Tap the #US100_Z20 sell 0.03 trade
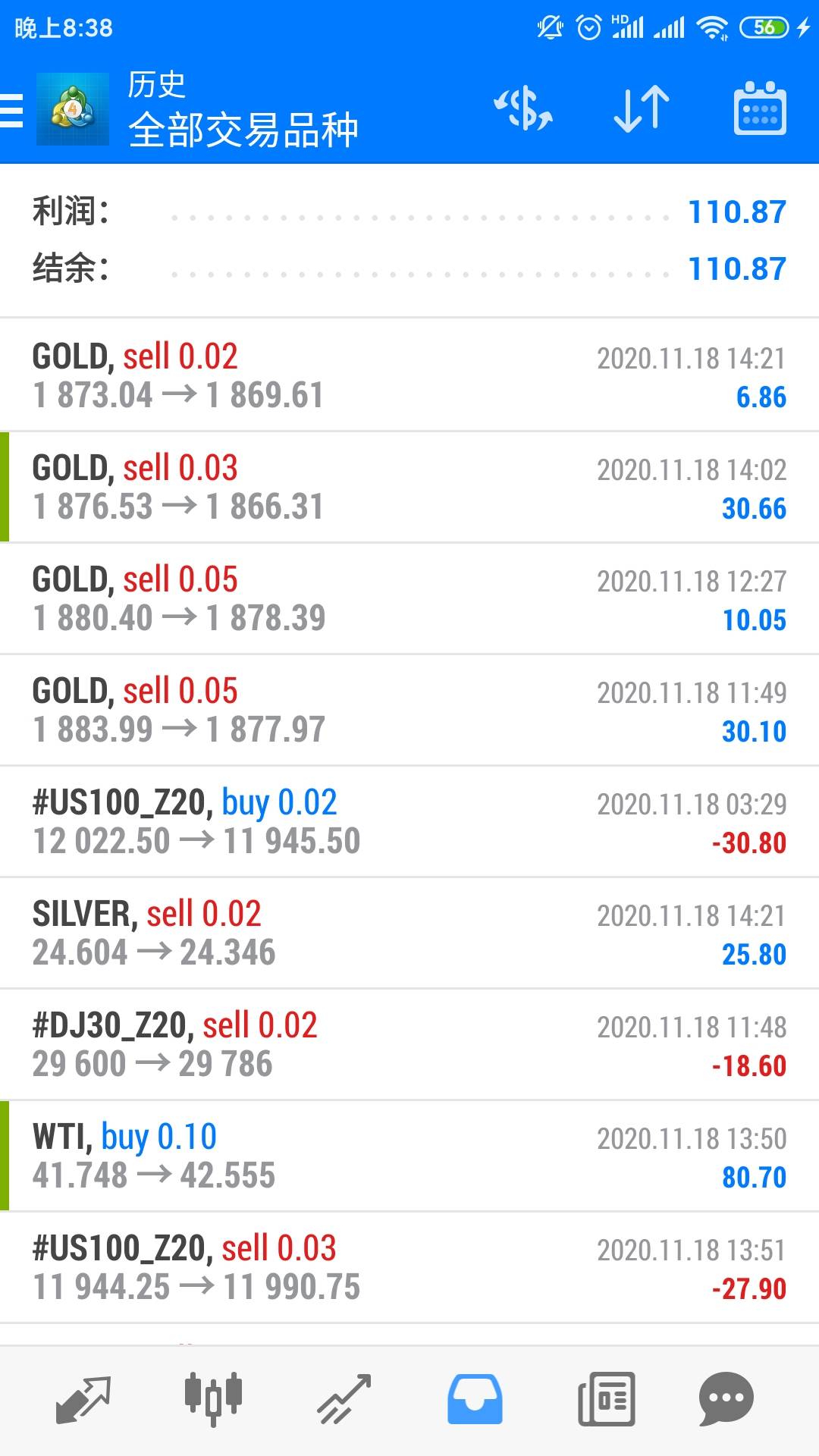Image resolution: width=819 pixels, height=1456 pixels. tap(409, 1267)
